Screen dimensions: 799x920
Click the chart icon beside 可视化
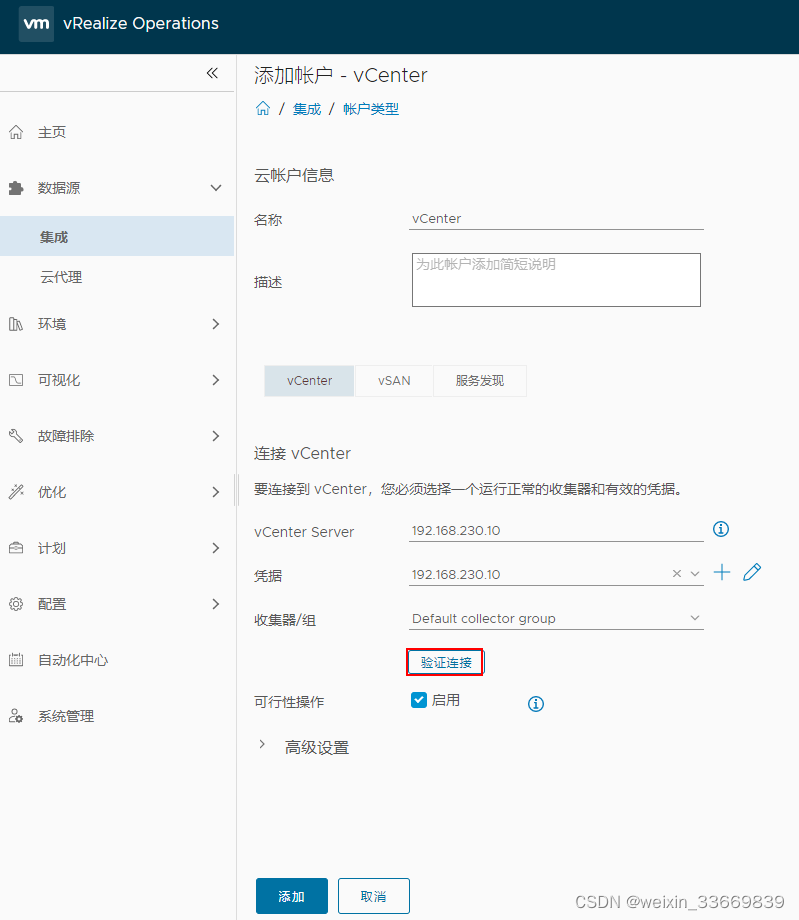[x=16, y=380]
